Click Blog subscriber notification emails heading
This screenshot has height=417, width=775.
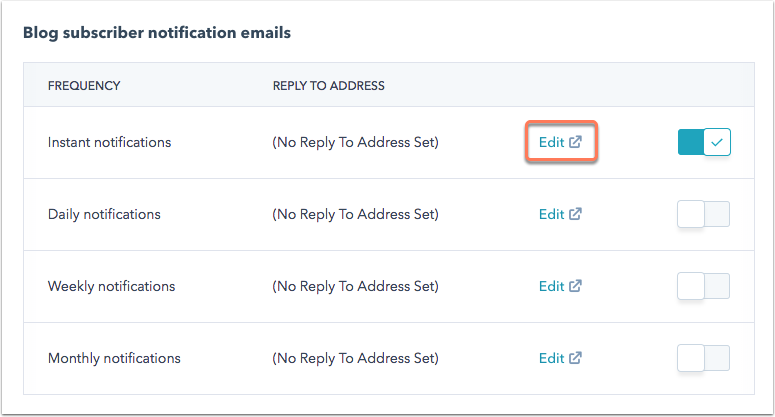click(x=156, y=32)
